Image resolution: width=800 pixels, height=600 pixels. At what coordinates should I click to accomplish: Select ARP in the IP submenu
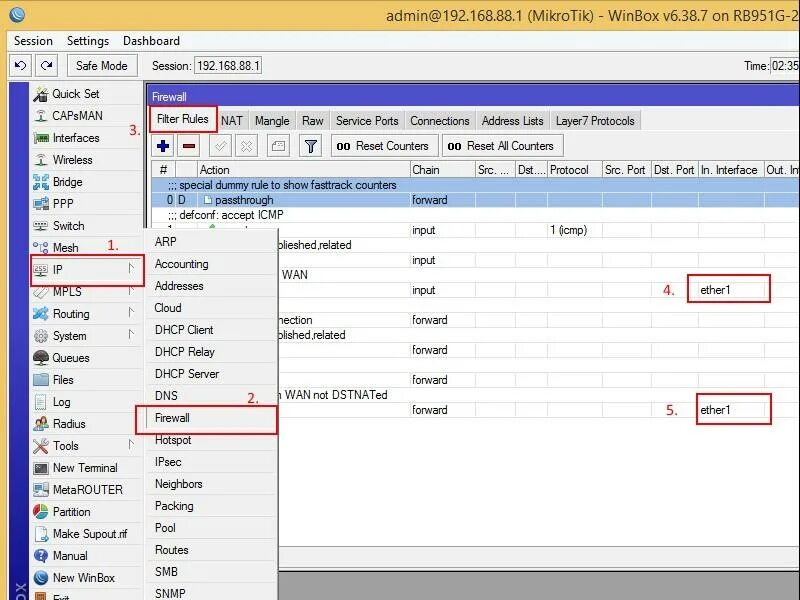(212, 242)
